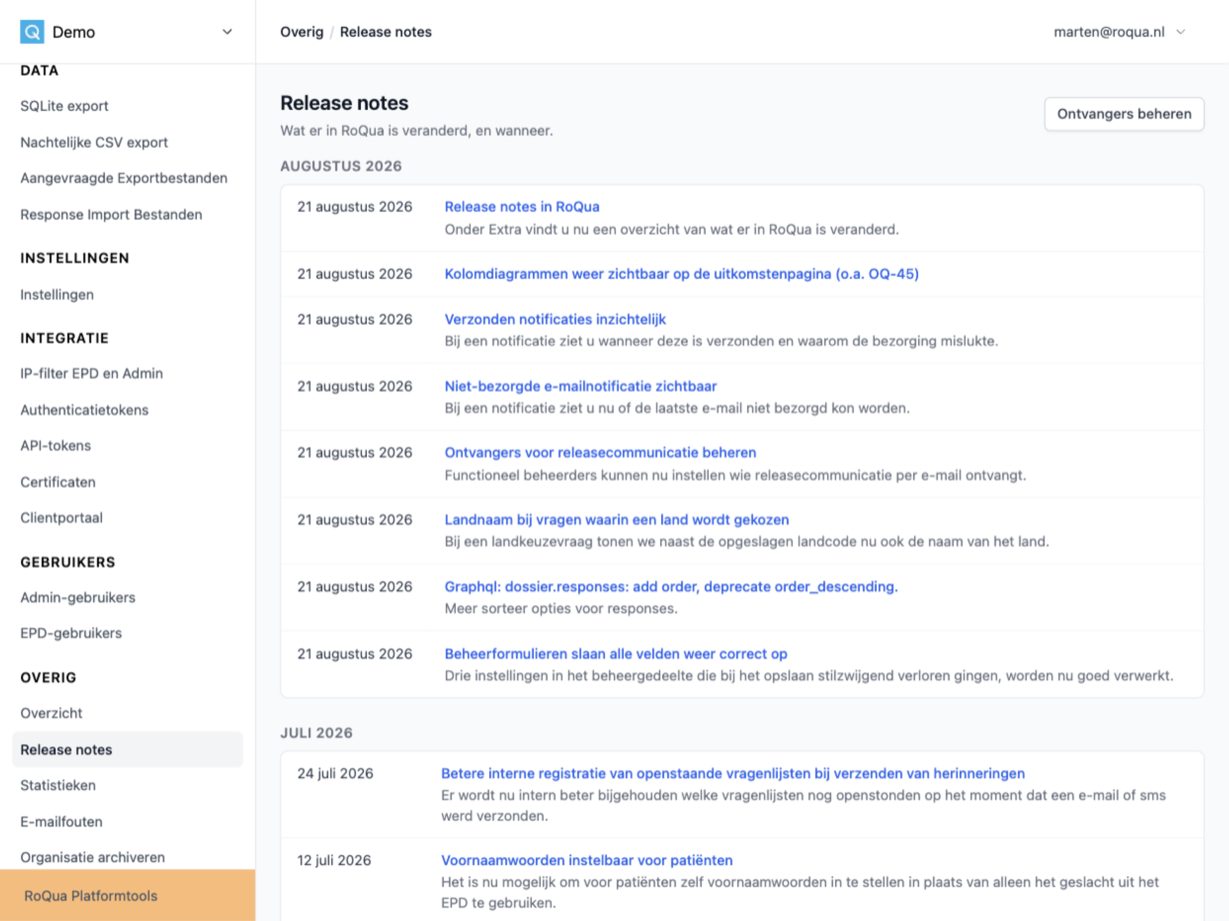Click the INTEGRATIE section heading

point(64,338)
